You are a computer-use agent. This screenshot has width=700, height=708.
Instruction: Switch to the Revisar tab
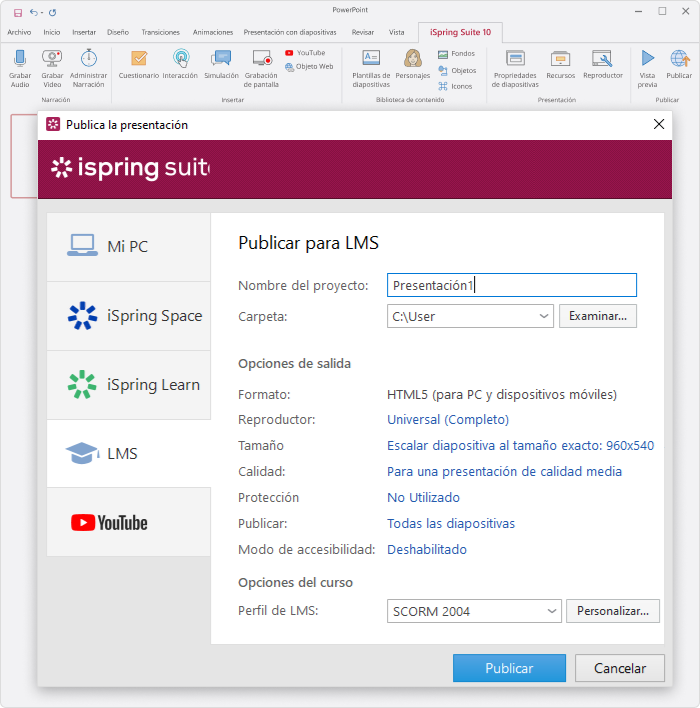click(363, 33)
